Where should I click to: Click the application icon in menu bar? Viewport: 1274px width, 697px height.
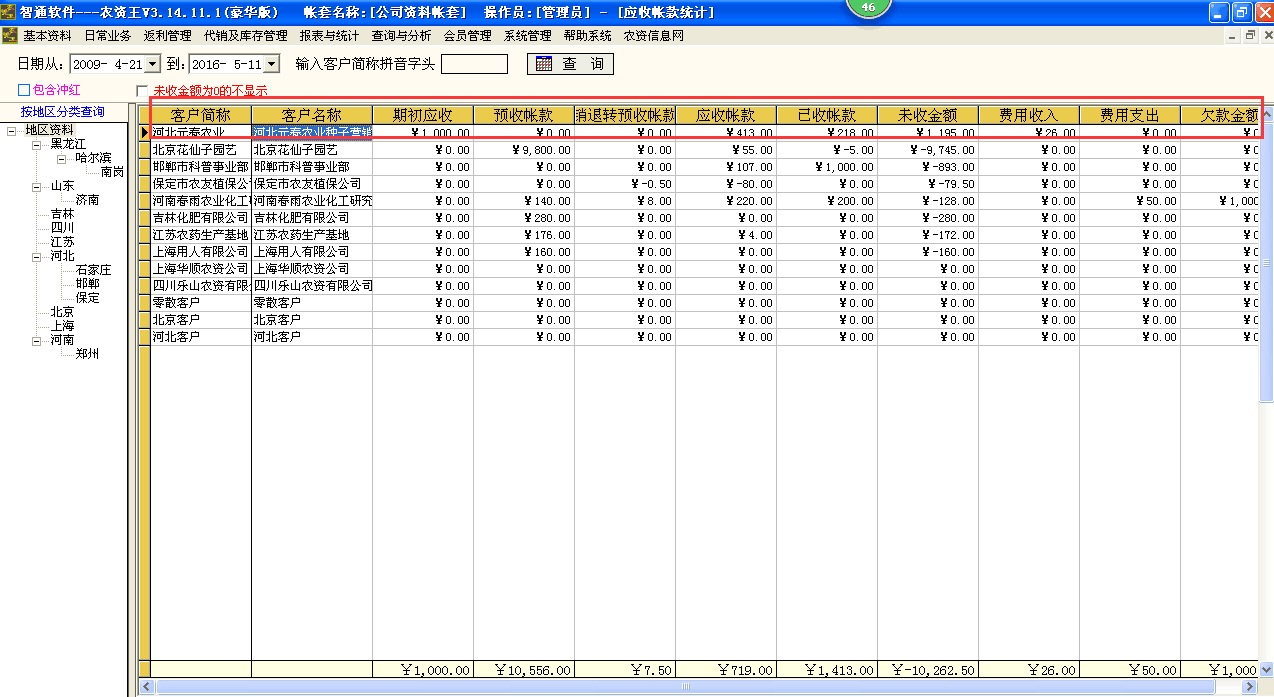[9, 35]
